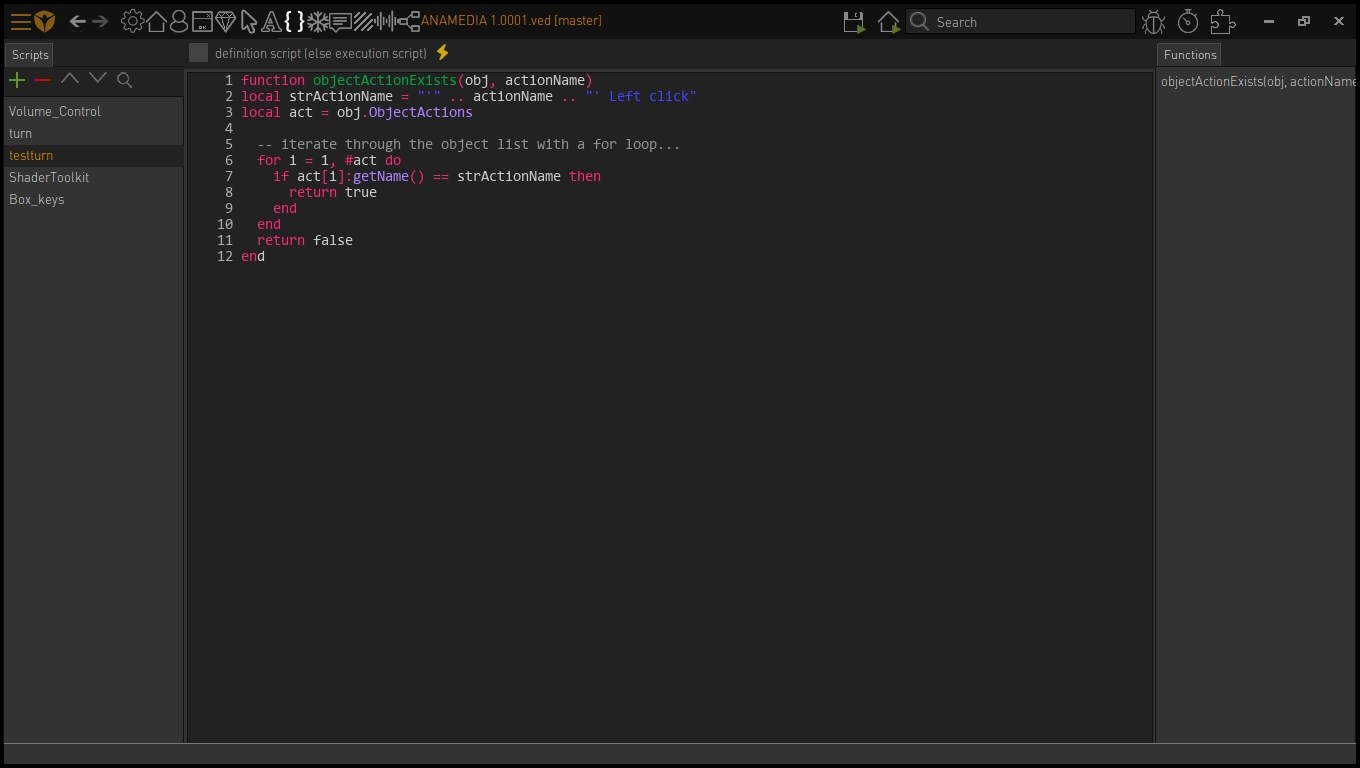Add a new script with green plus
Image resolution: width=1360 pixels, height=768 pixels.
point(17,80)
